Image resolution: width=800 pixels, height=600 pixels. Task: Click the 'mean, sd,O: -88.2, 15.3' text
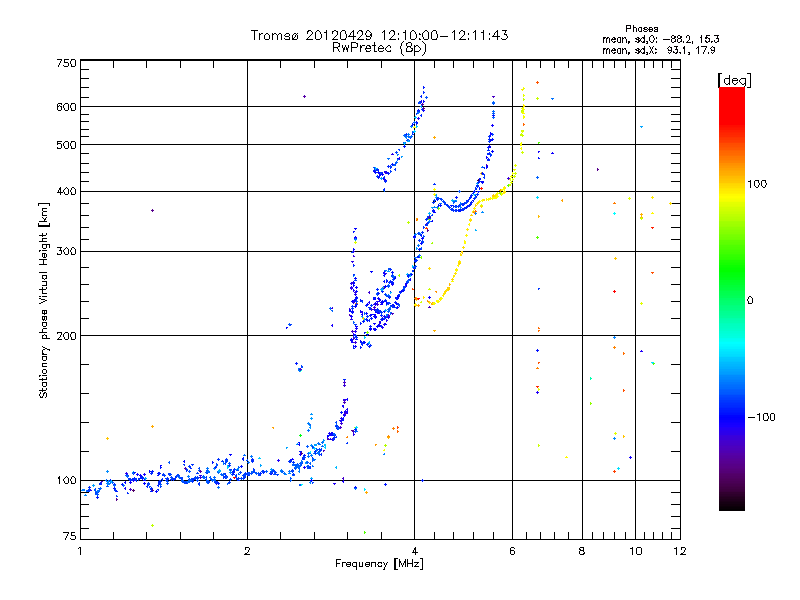point(661,39)
